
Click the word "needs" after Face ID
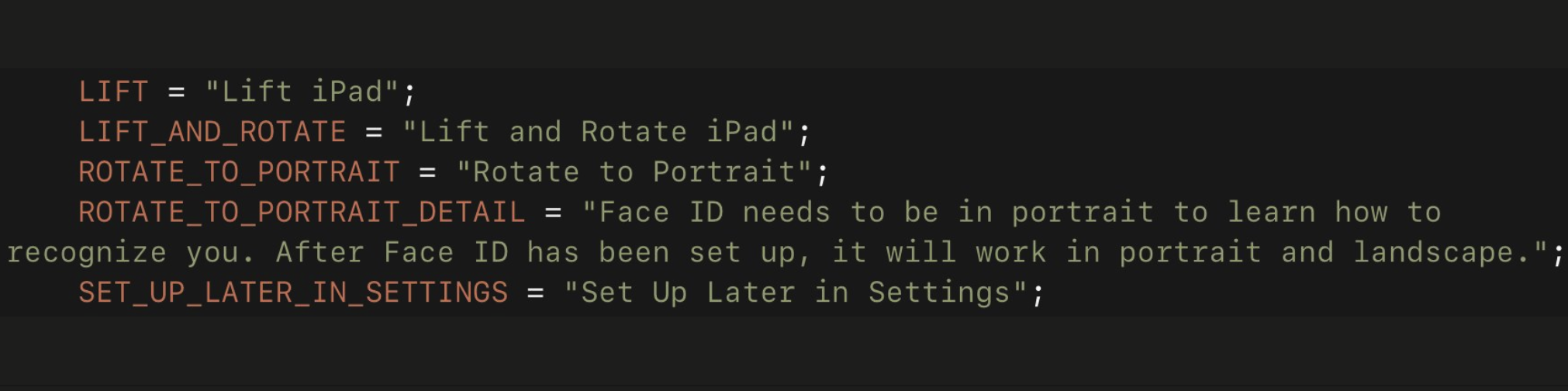[786, 213]
